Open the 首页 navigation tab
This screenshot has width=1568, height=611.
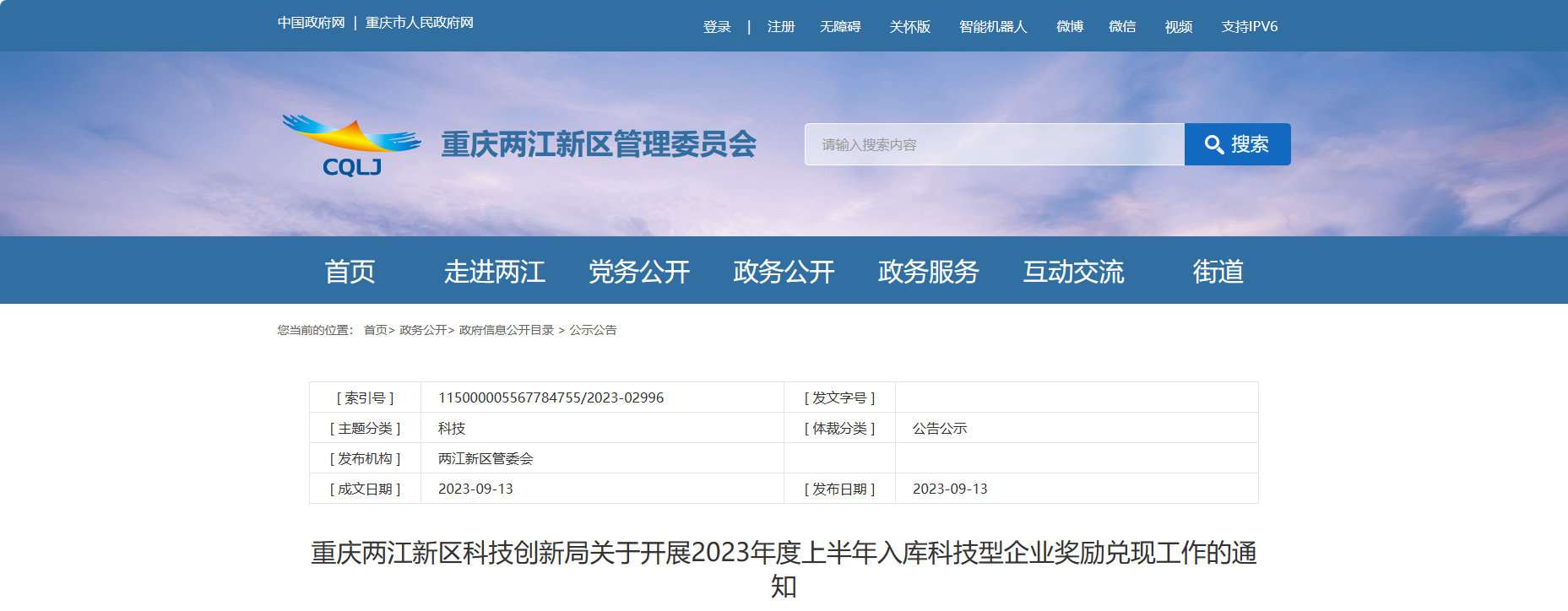[350, 272]
